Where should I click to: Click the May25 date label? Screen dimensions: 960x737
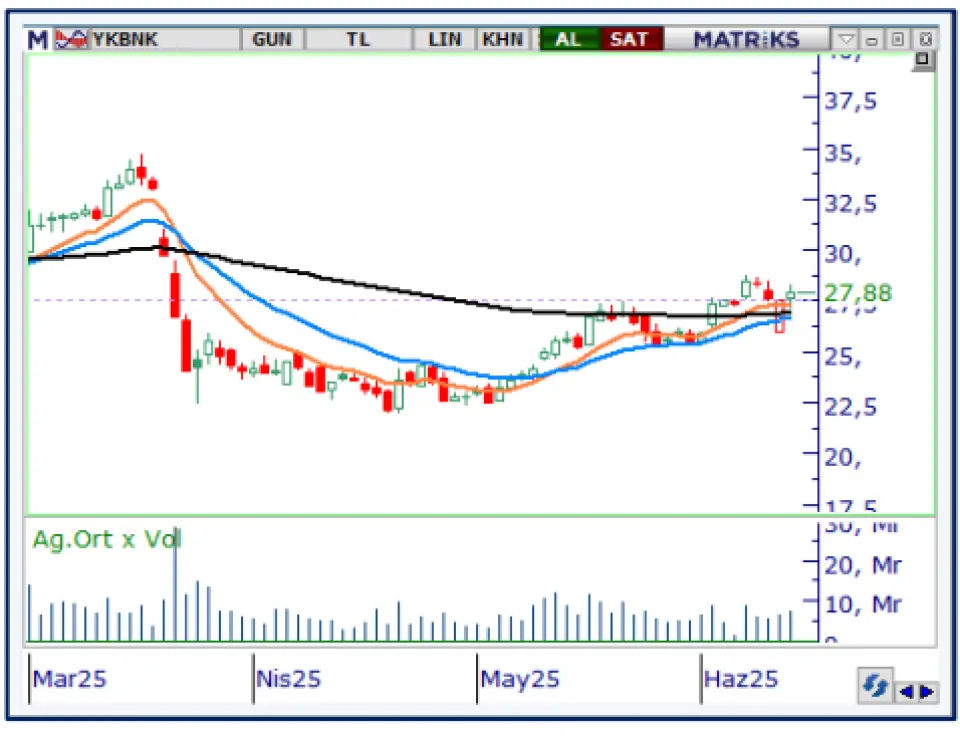[520, 679]
